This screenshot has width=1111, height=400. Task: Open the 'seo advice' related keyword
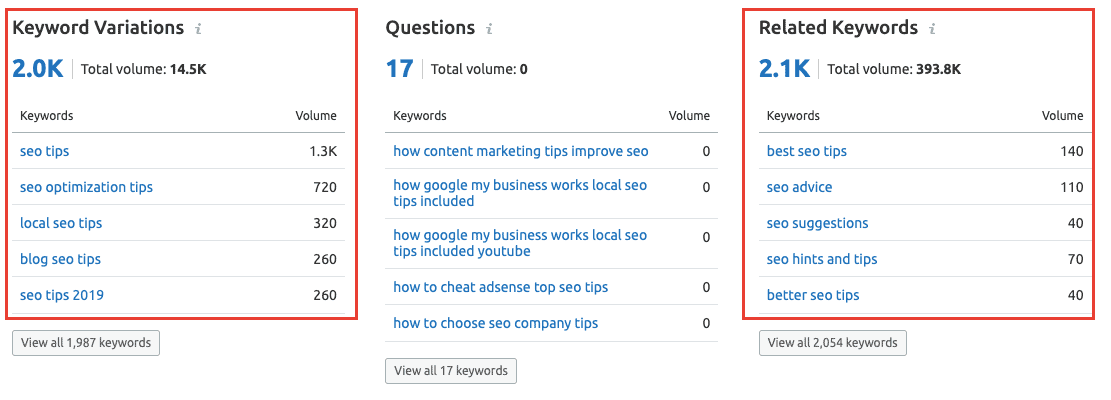(x=799, y=187)
